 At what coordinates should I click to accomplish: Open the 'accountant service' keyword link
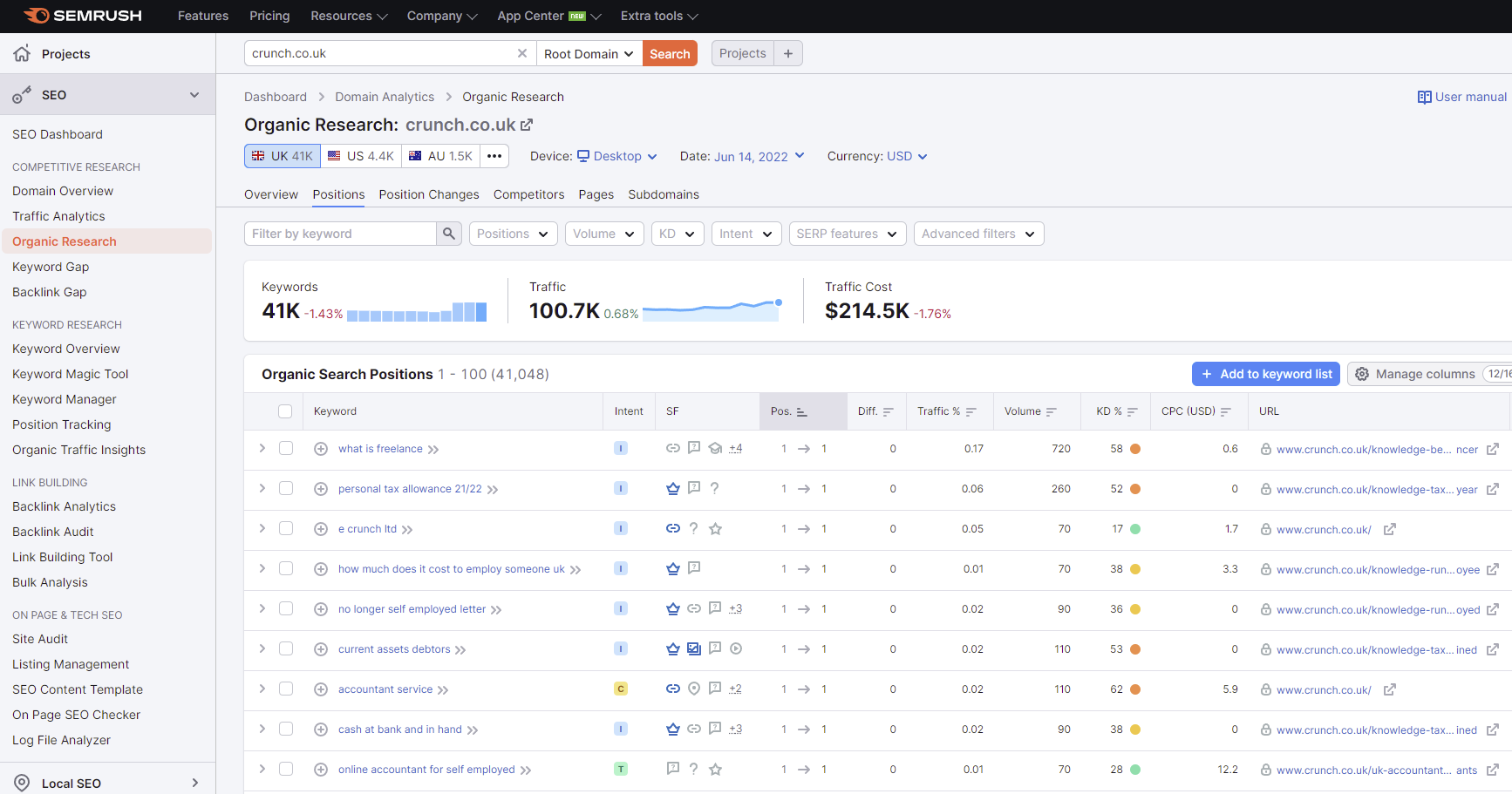(x=385, y=689)
